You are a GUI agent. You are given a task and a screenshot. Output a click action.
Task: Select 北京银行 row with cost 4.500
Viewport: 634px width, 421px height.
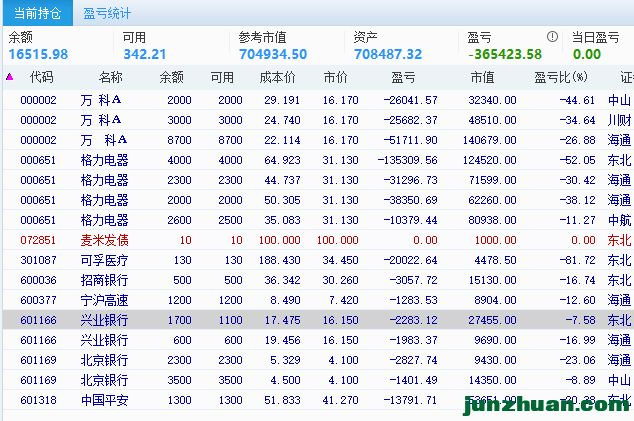coord(318,380)
